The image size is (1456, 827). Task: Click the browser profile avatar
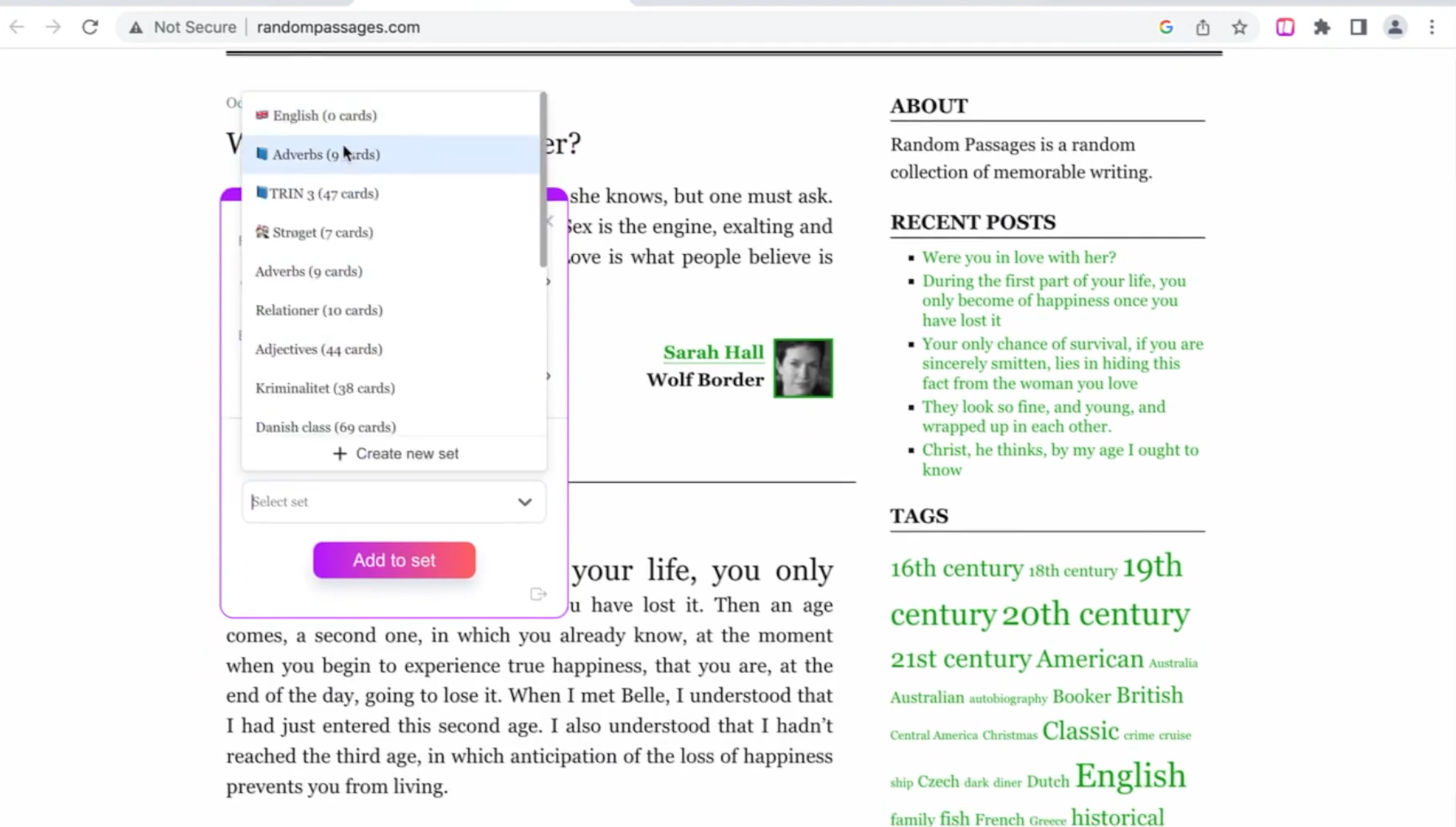pos(1395,27)
